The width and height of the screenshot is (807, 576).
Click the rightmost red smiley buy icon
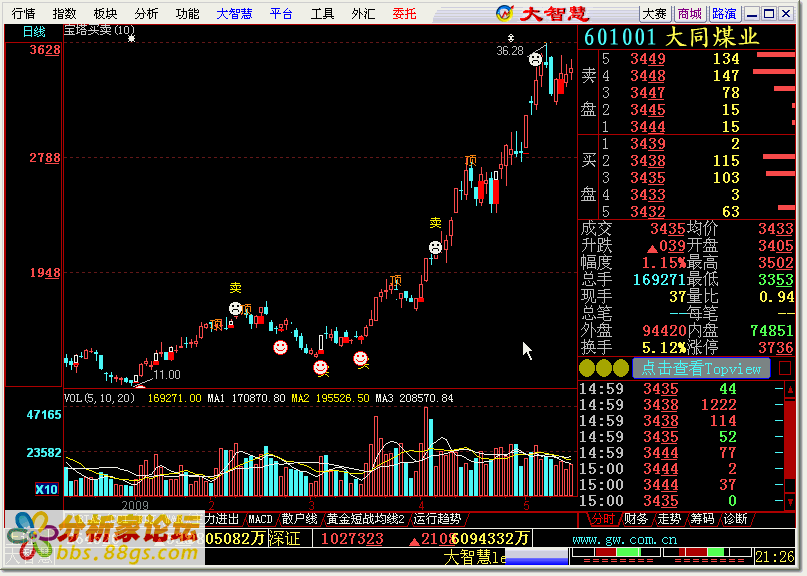point(360,358)
